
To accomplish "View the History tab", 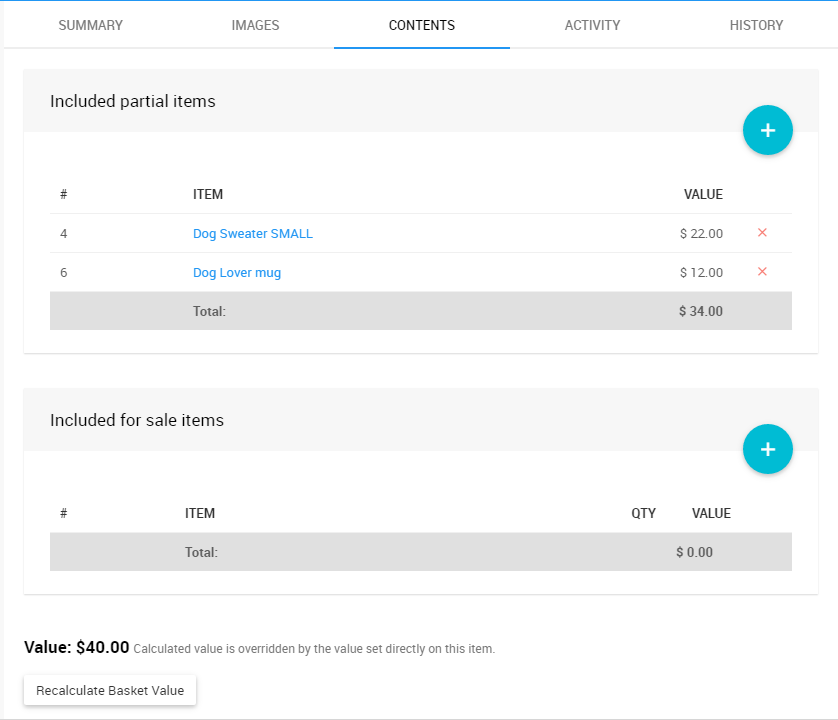I will (x=756, y=25).
